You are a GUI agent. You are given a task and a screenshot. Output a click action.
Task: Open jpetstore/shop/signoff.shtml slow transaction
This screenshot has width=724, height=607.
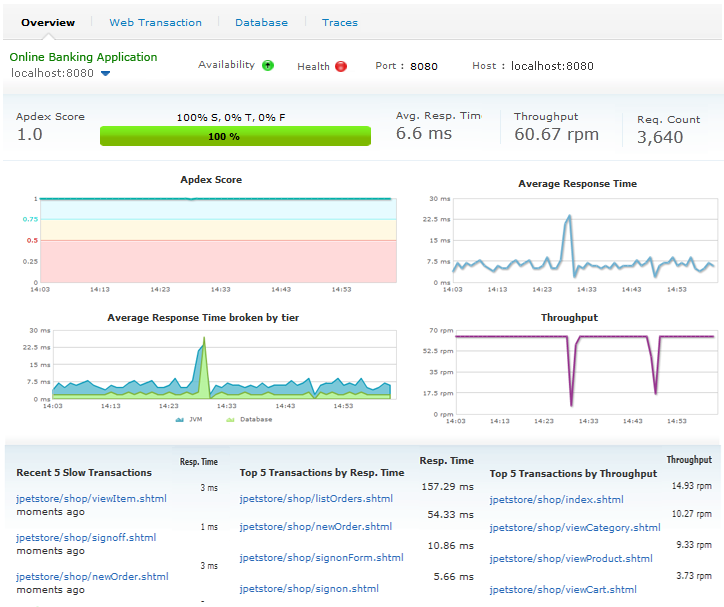pyautogui.click(x=86, y=538)
